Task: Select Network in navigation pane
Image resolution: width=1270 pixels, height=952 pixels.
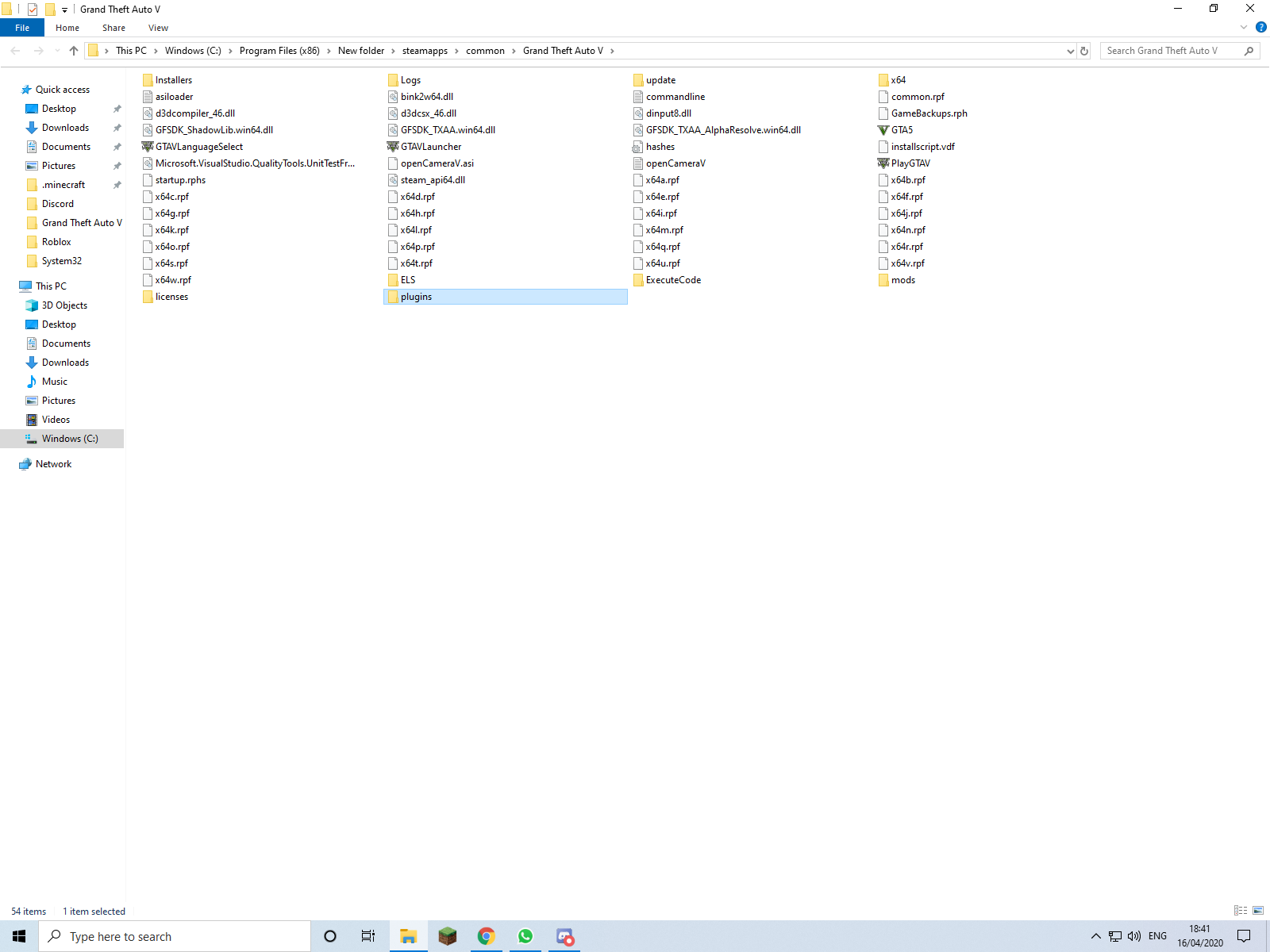Action: click(x=53, y=464)
